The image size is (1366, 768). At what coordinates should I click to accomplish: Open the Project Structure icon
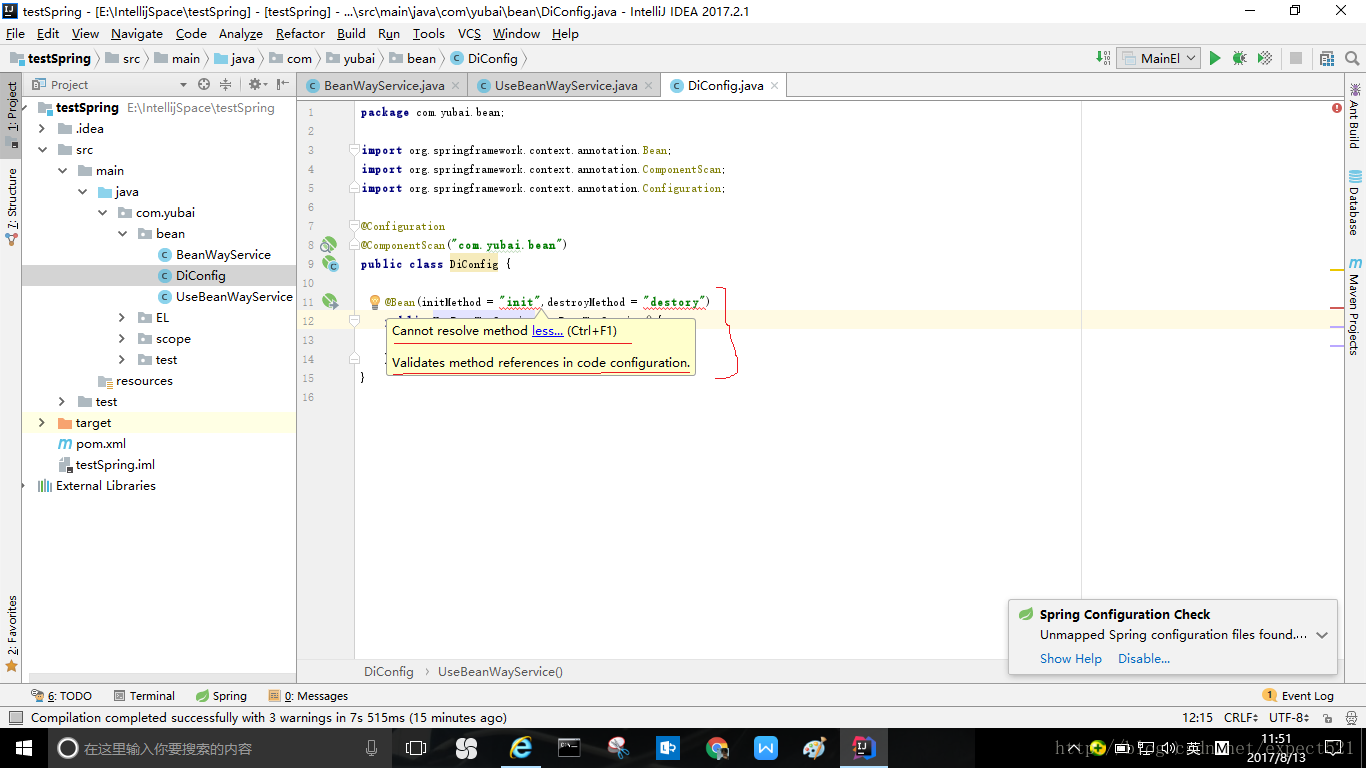1326,58
